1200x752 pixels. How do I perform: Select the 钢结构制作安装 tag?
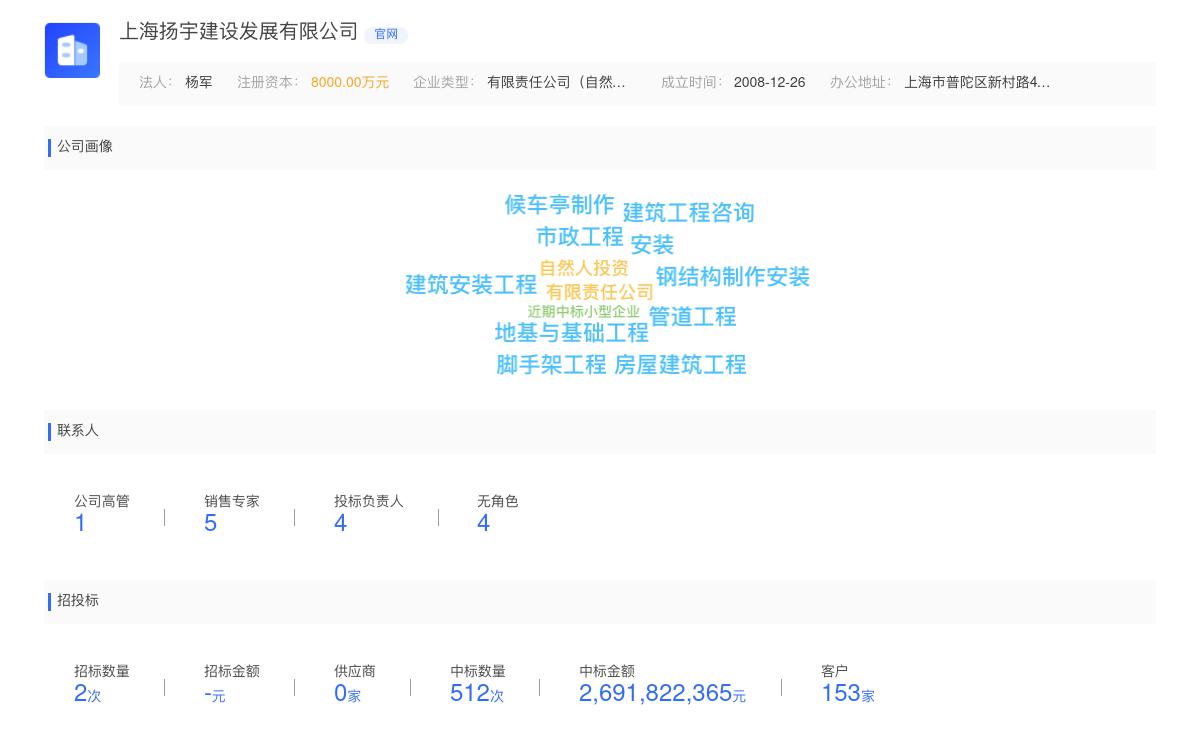[733, 277]
